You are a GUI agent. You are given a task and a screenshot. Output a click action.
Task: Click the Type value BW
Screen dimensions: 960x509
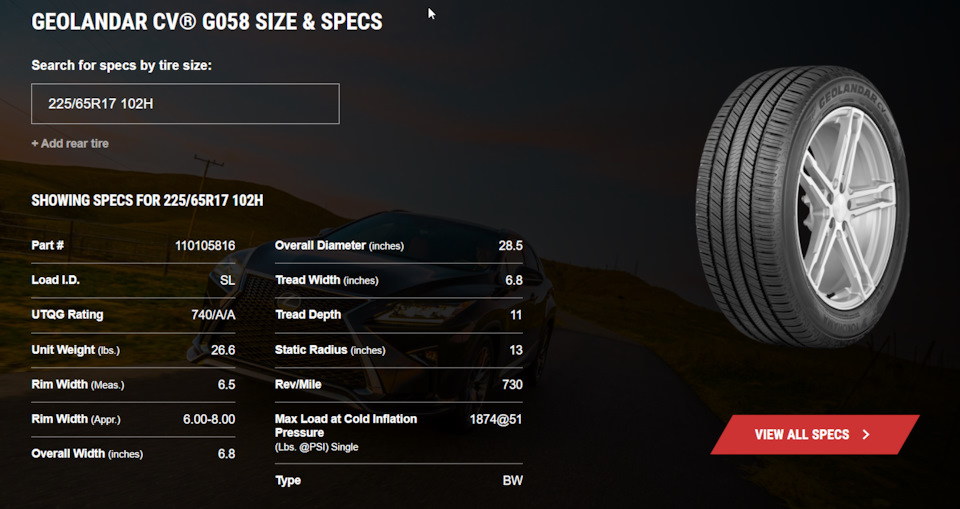click(x=512, y=481)
